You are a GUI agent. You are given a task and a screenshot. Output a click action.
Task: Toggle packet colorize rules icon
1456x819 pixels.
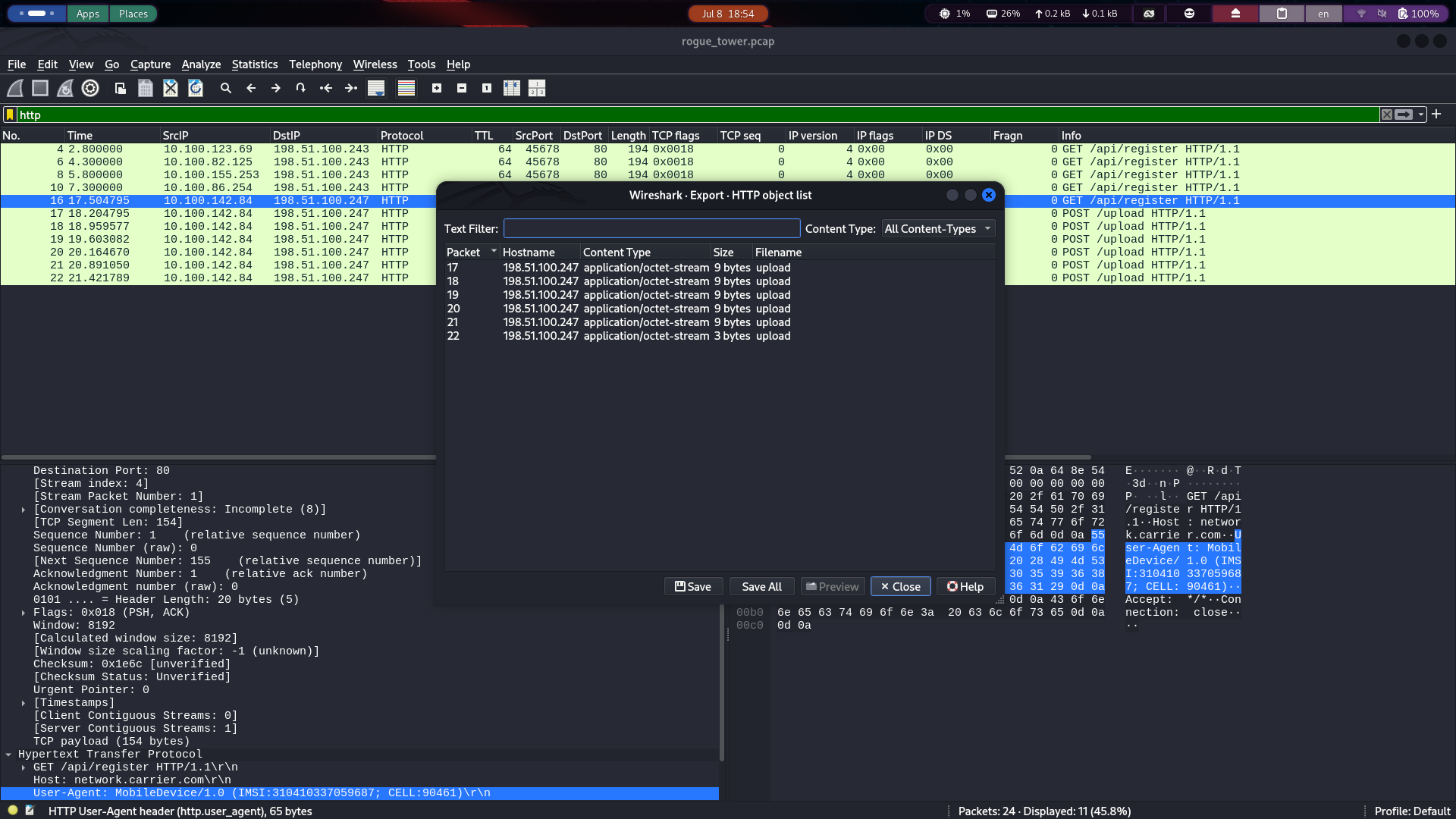tap(406, 88)
